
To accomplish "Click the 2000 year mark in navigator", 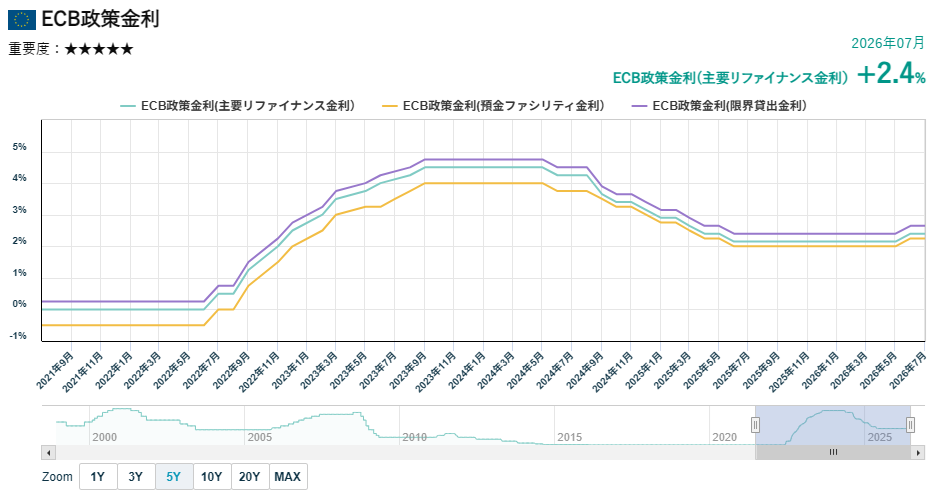I will coord(105,437).
